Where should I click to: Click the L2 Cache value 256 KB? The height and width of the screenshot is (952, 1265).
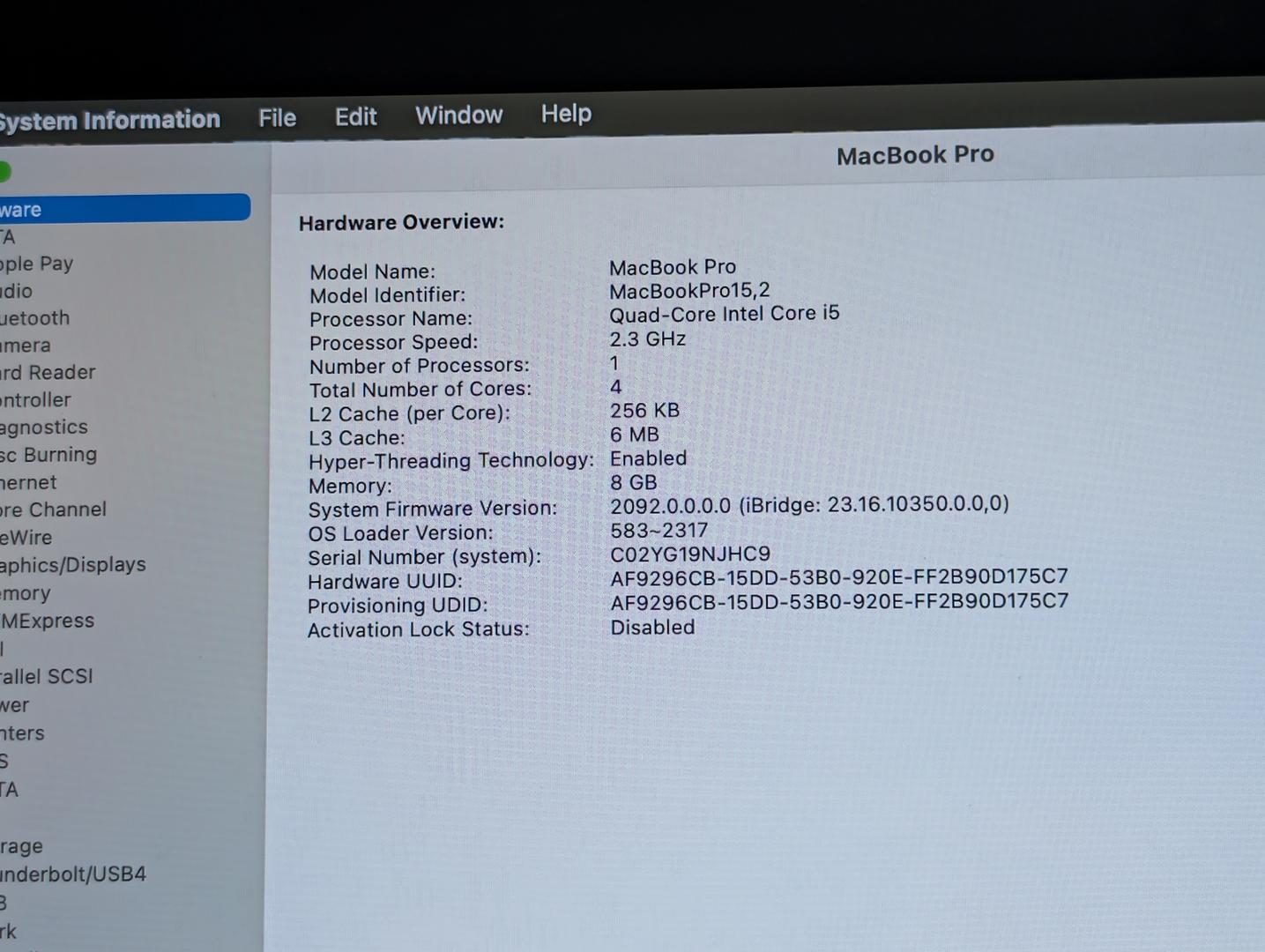644,411
